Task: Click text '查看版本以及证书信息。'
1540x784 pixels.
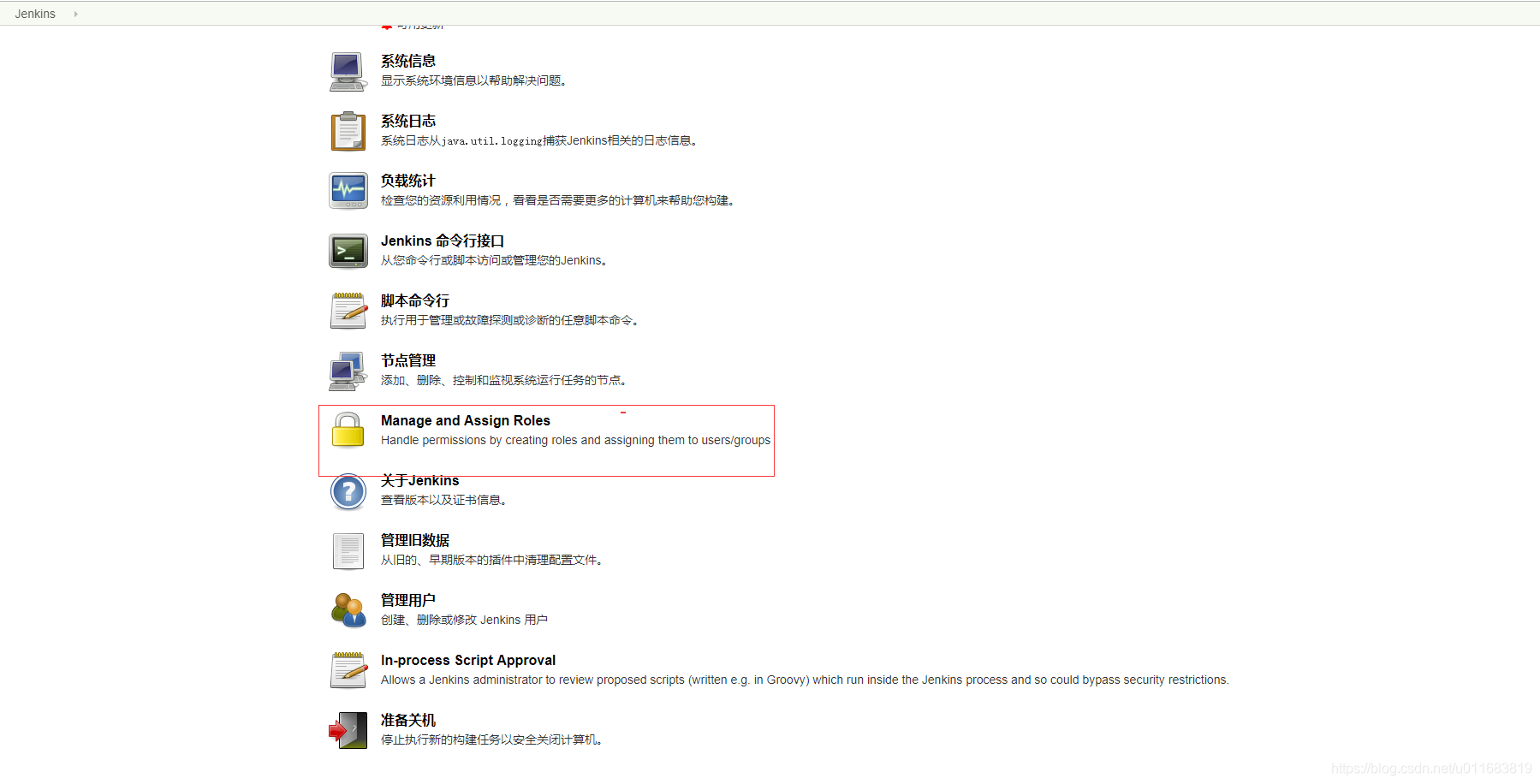Action: coord(445,500)
